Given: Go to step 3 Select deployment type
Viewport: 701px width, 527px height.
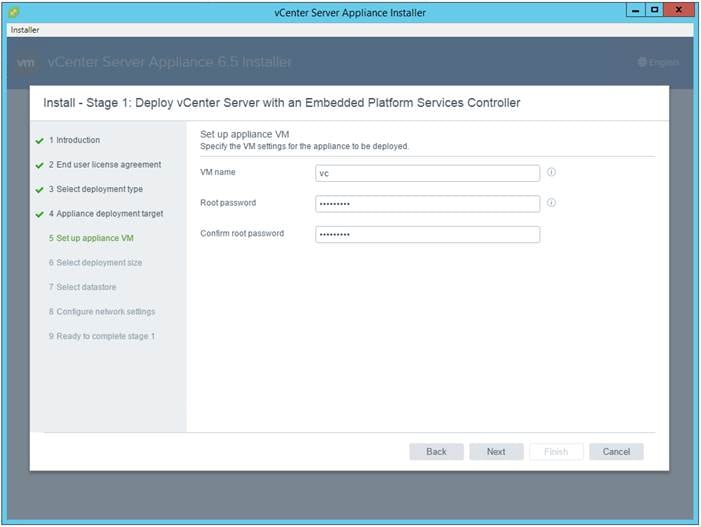Looking at the screenshot, I should pyautogui.click(x=96, y=189).
